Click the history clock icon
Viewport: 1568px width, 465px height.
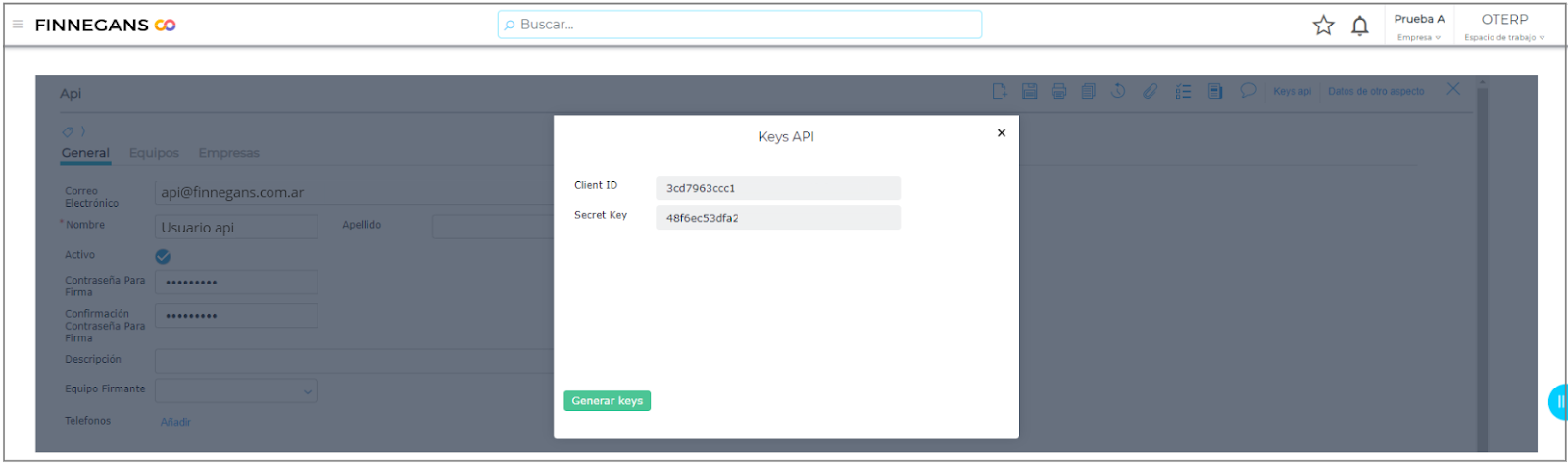point(1118,91)
